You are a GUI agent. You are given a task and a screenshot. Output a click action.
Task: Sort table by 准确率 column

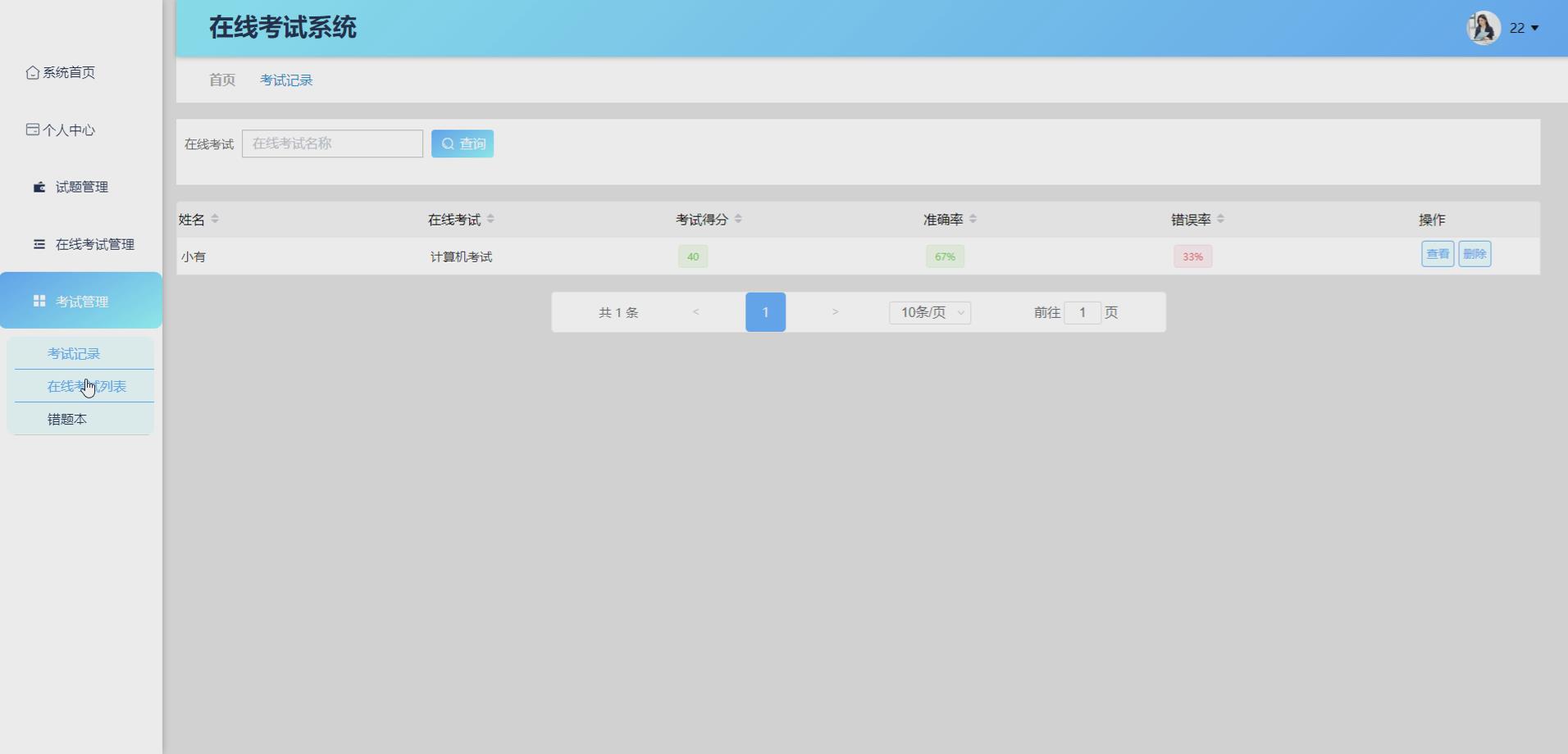click(x=973, y=219)
